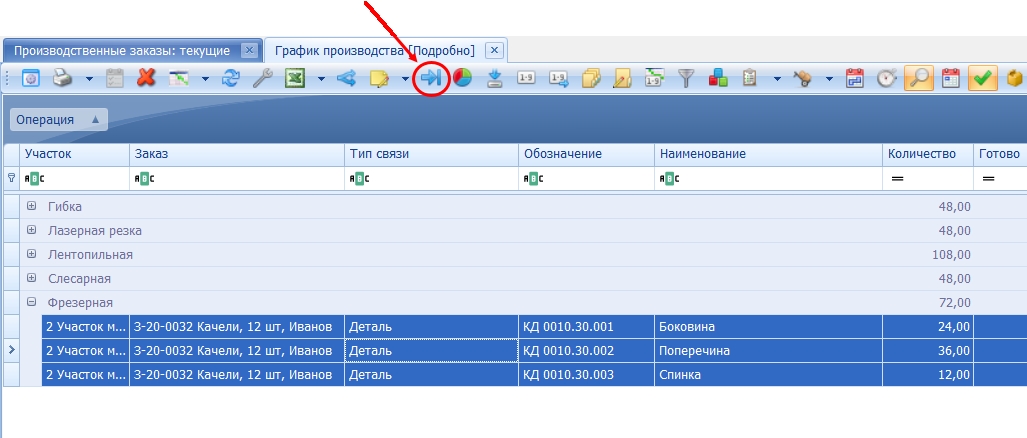Click the blue arrow-to-bar transfer icon
Viewport: 1027px width, 438px height.
(x=431, y=79)
